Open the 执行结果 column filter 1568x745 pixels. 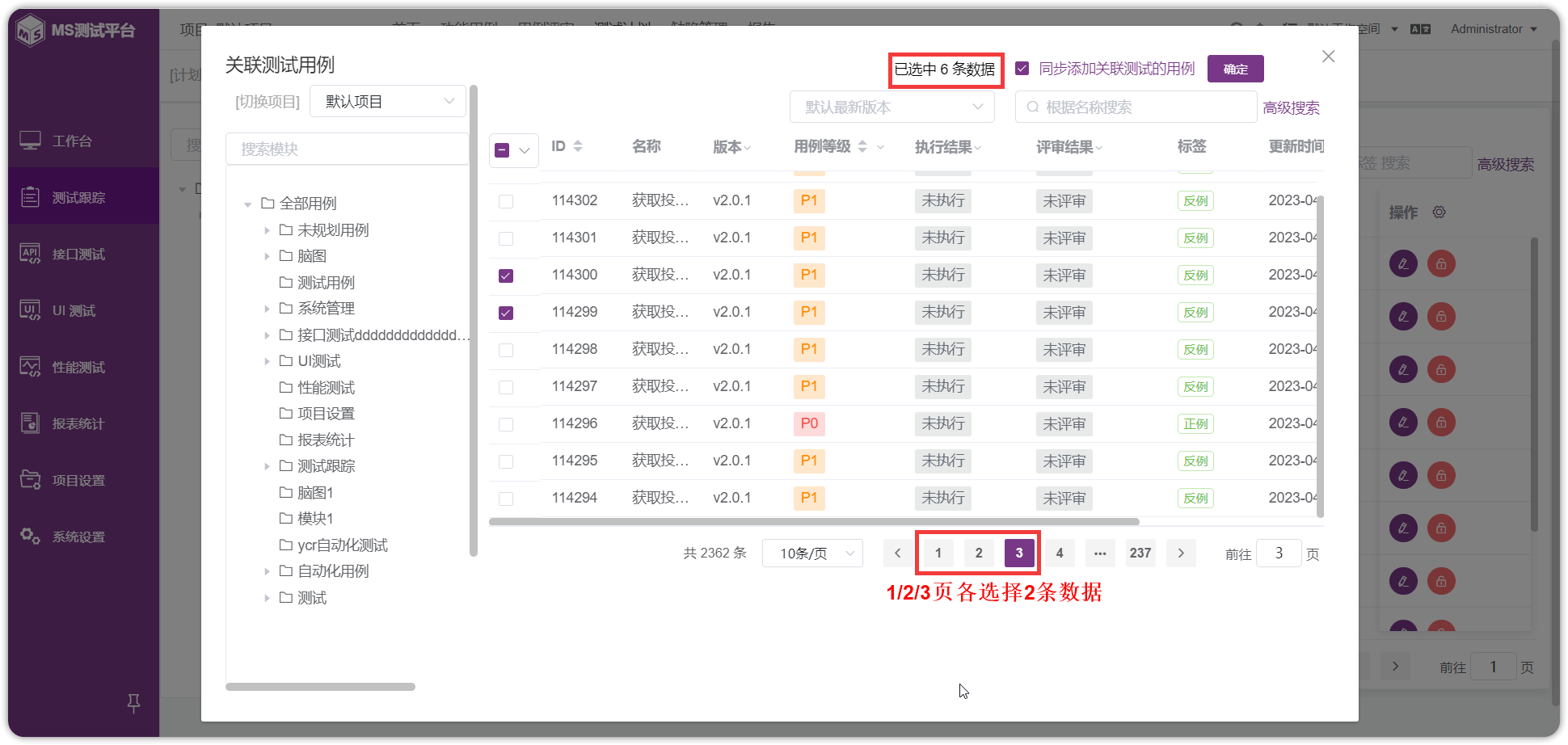point(978,147)
